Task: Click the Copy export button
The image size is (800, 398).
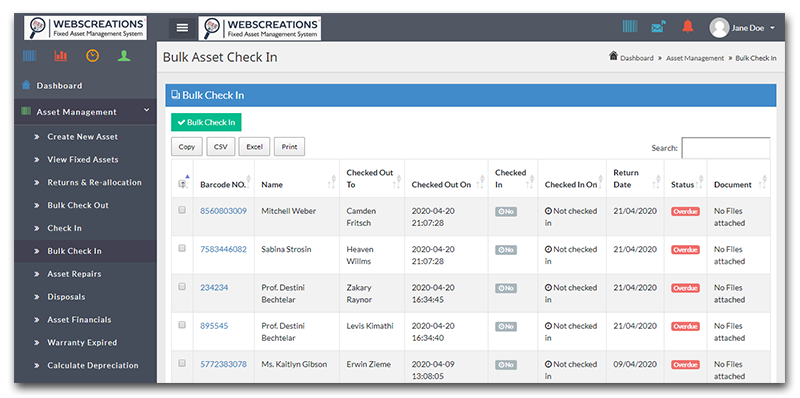Action: coord(187,147)
